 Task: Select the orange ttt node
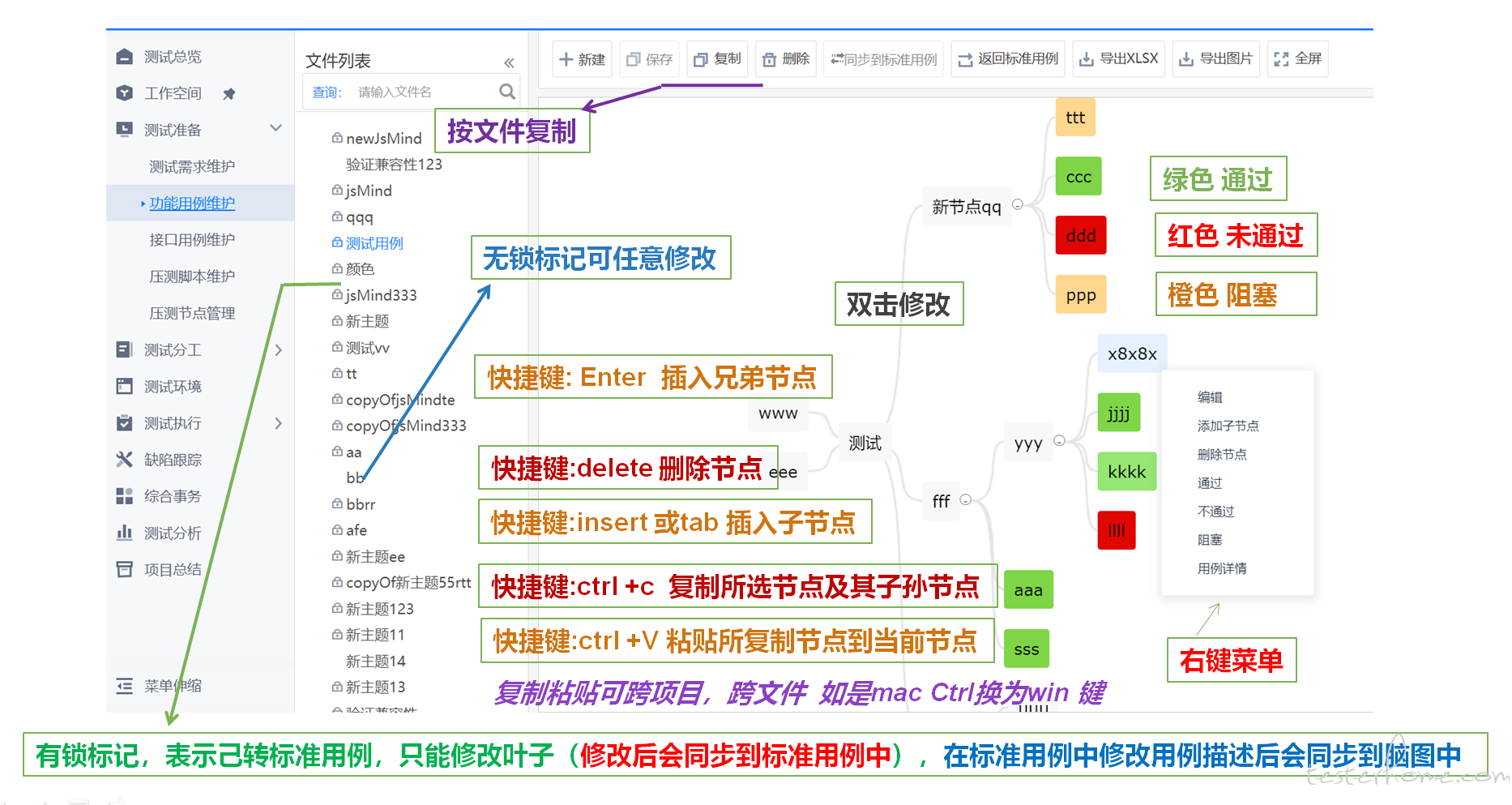coord(1076,118)
